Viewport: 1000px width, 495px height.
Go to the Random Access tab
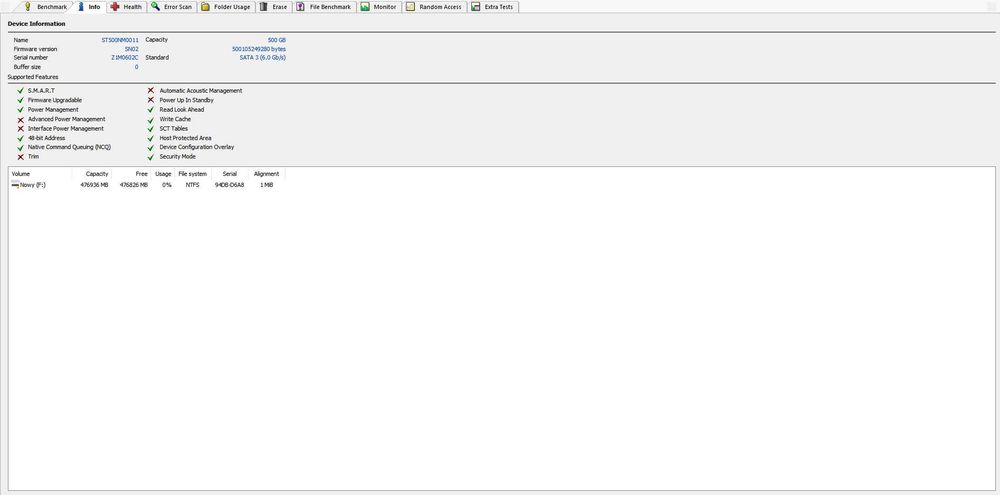coord(434,6)
